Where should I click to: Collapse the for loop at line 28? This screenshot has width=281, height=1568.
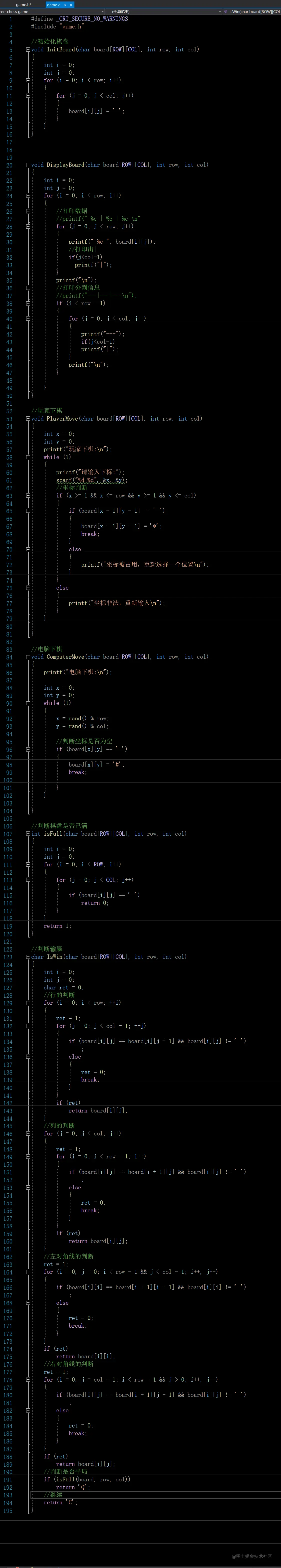point(28,226)
